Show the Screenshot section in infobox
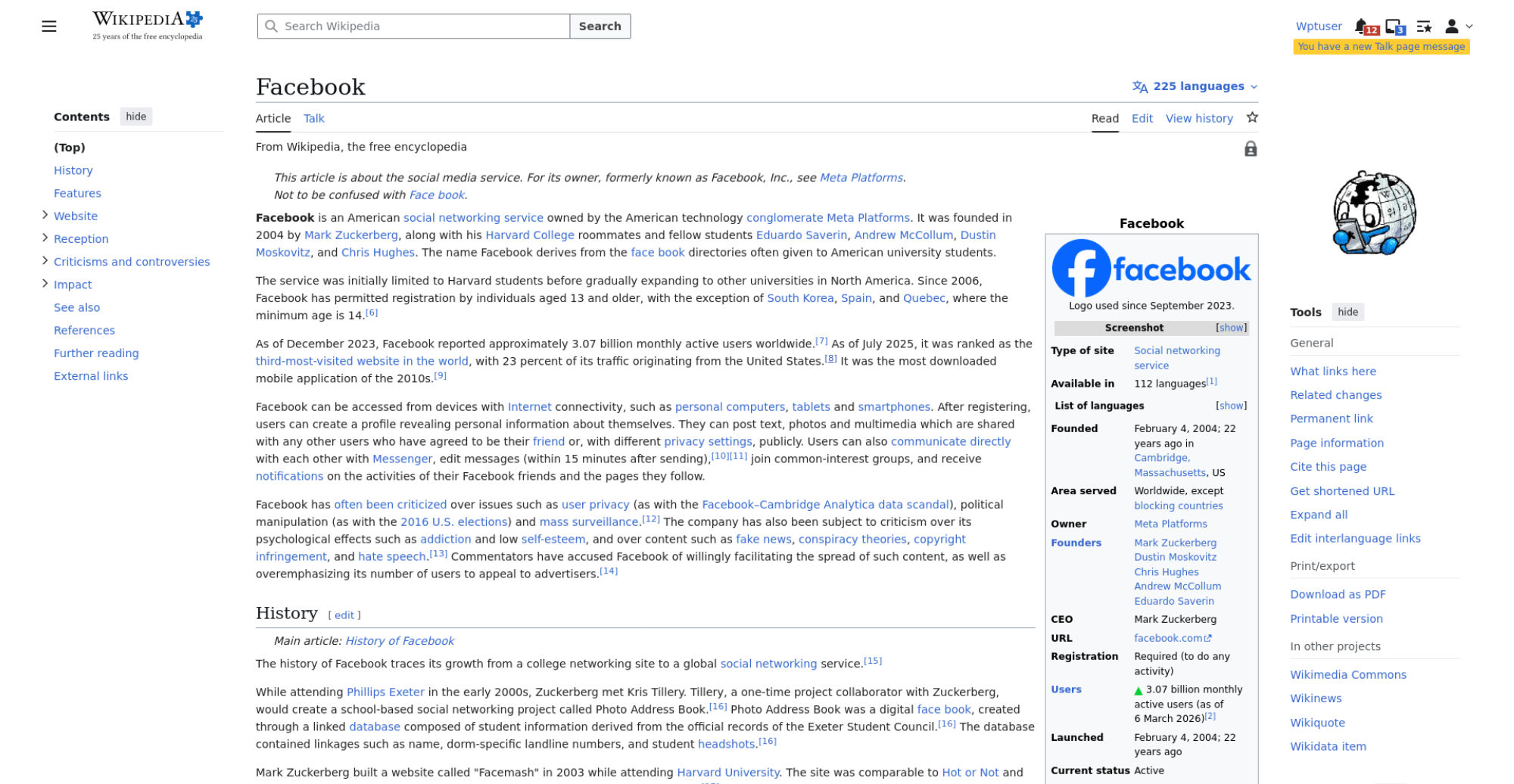The image size is (1514, 784). (x=1231, y=328)
